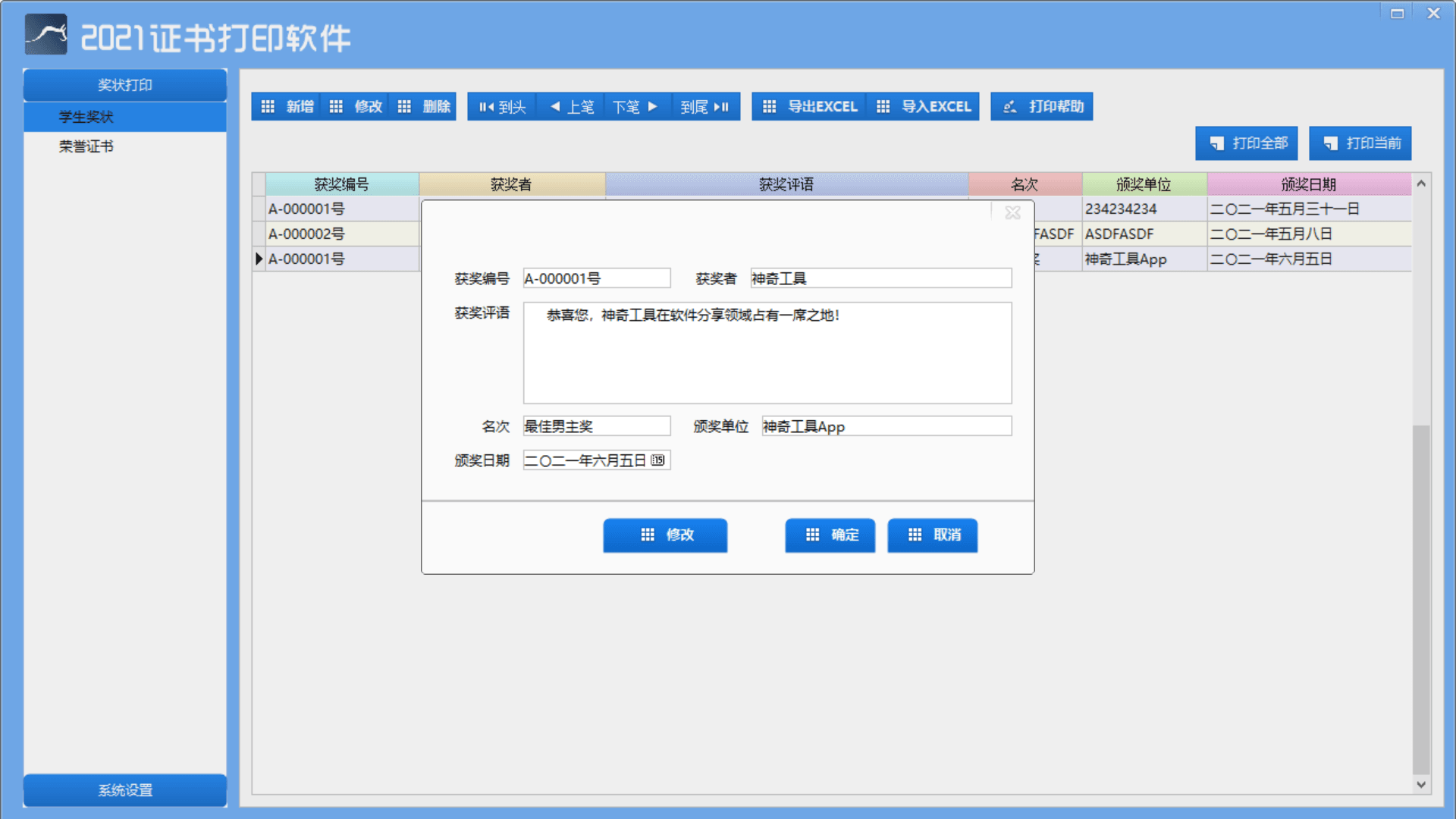
Task: Close the edit dialog with X
Action: 1012,213
